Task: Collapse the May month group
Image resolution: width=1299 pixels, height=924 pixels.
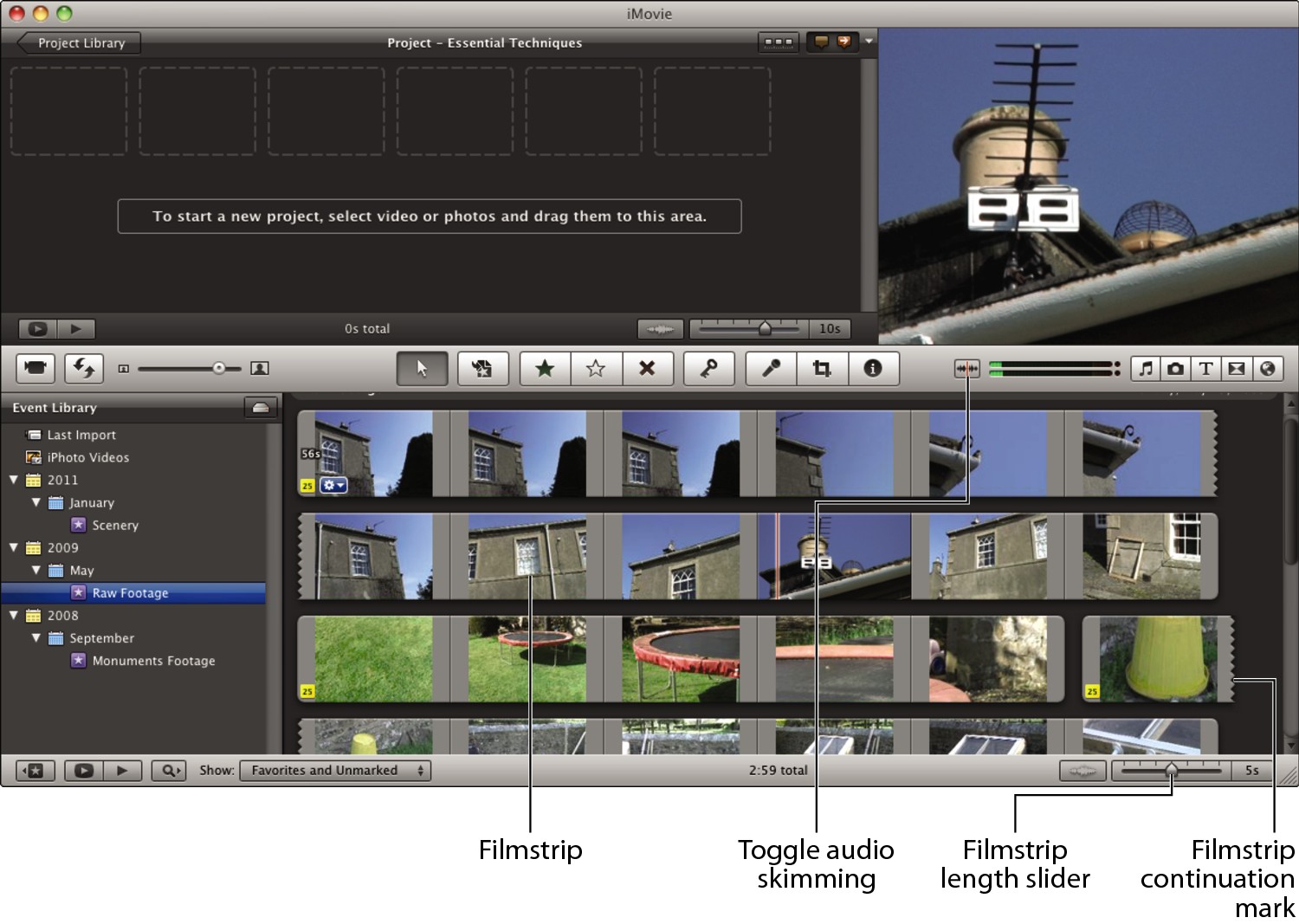Action: pyautogui.click(x=36, y=570)
